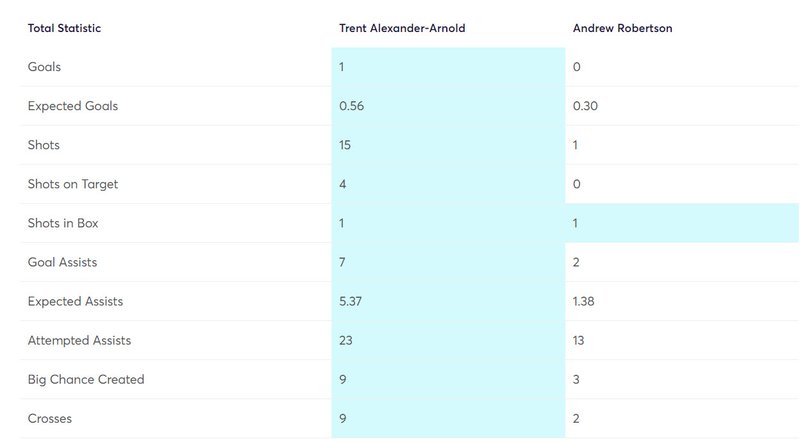Image resolution: width=800 pixels, height=442 pixels.
Task: Select the Shots in Box row label
Action: click(63, 223)
